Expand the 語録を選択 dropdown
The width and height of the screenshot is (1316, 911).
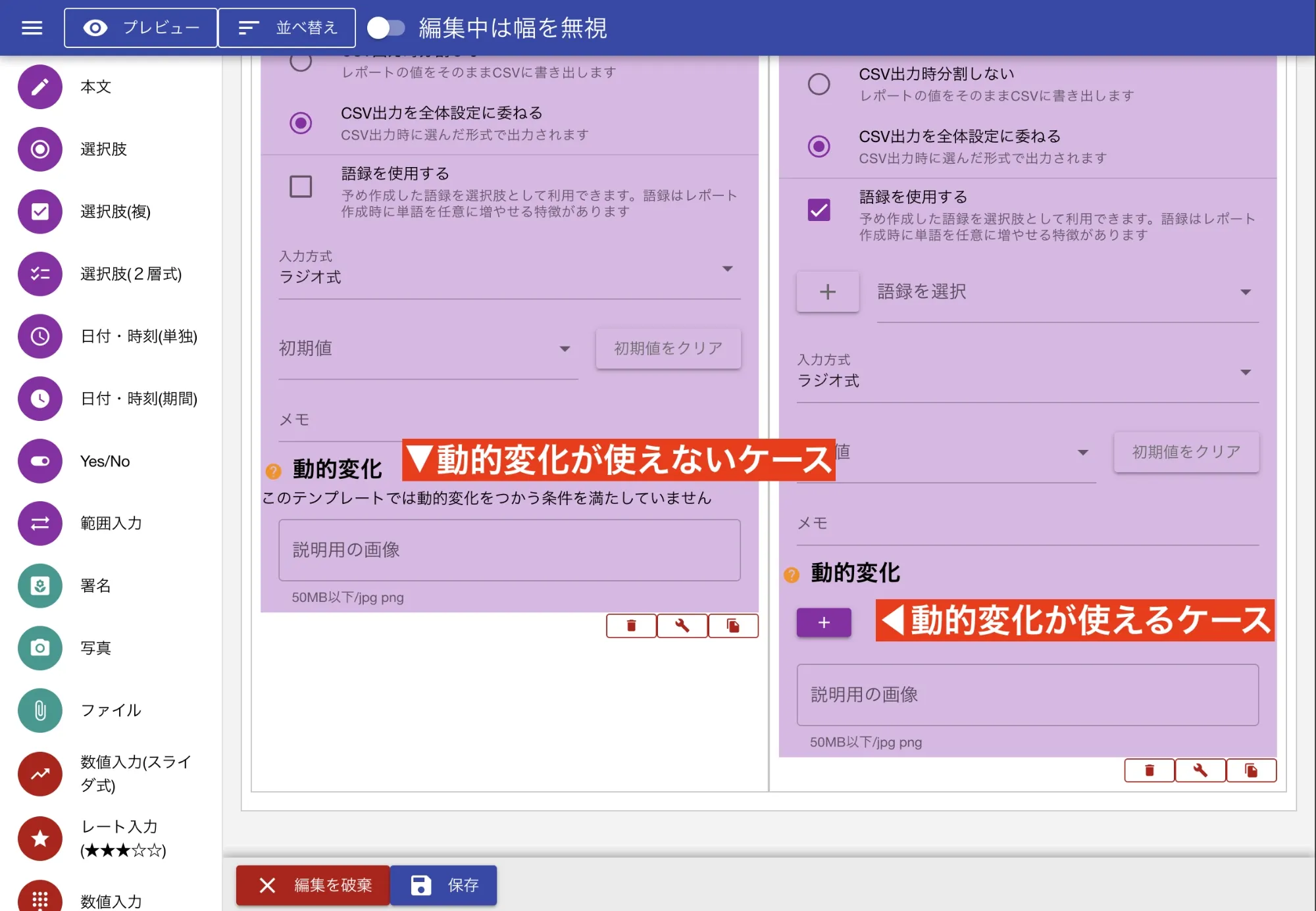(x=1246, y=291)
